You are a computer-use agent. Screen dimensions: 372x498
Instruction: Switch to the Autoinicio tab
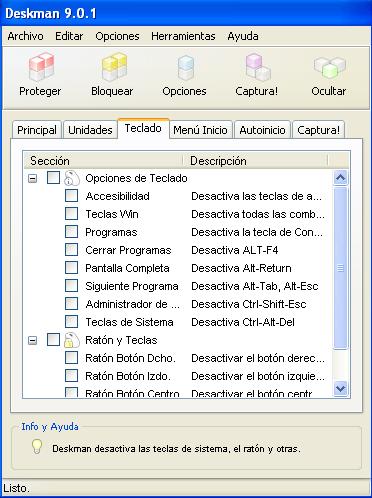(262, 130)
